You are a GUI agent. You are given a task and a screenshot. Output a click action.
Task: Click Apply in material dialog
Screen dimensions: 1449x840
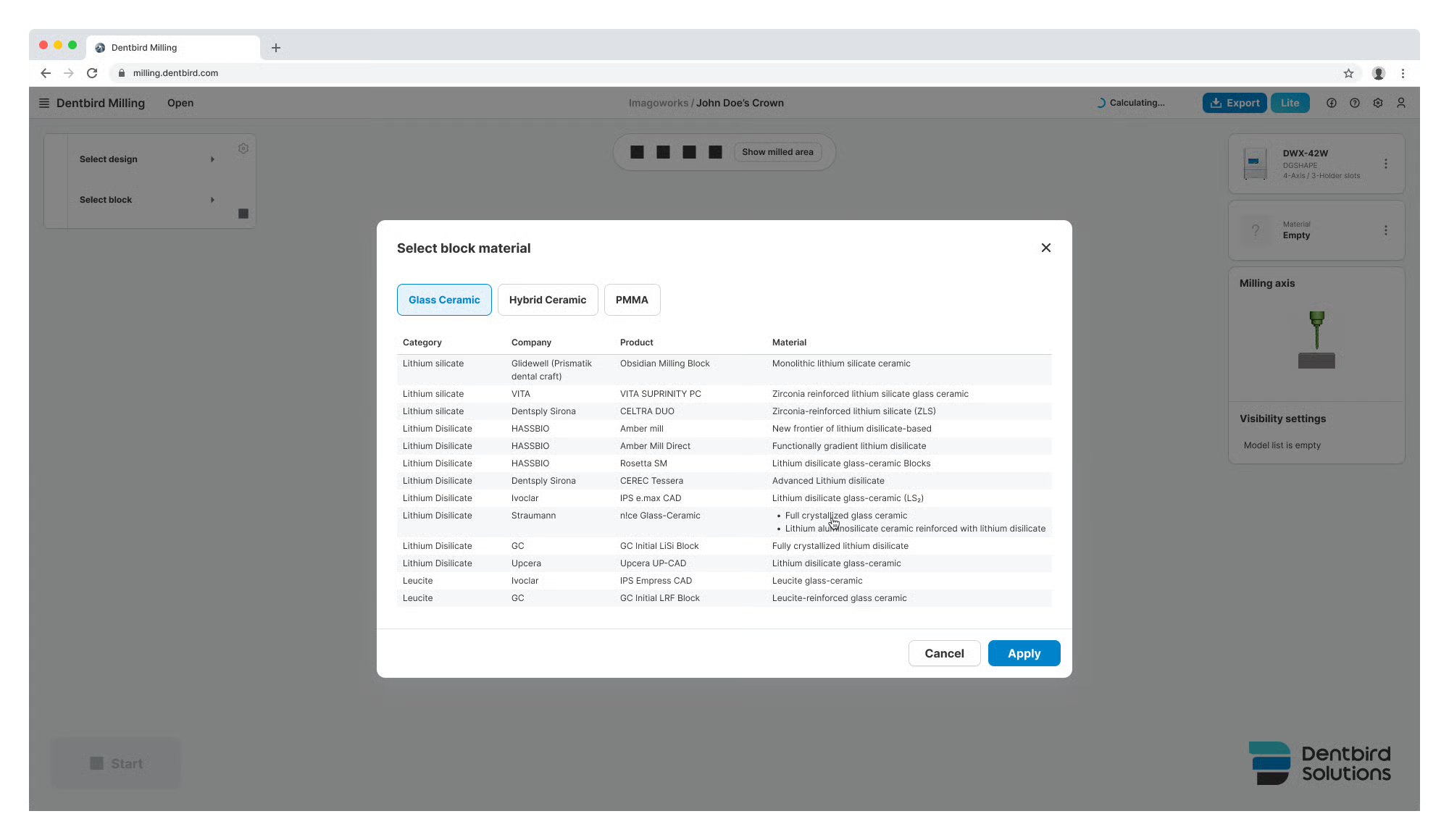click(1024, 653)
